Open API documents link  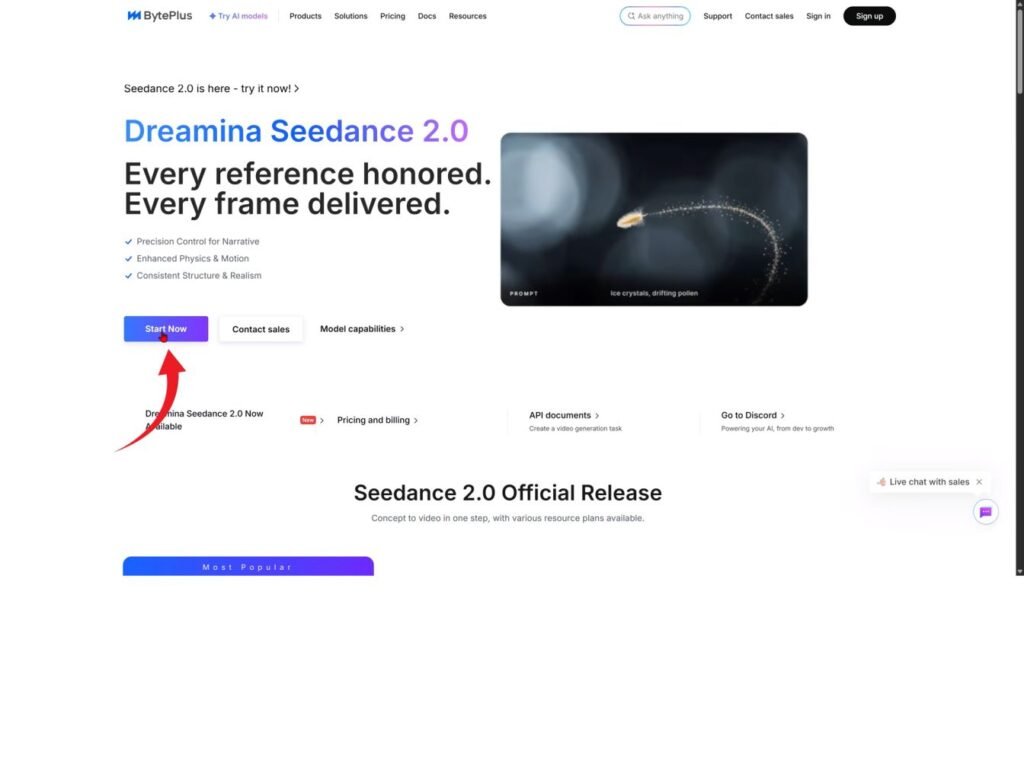(564, 415)
